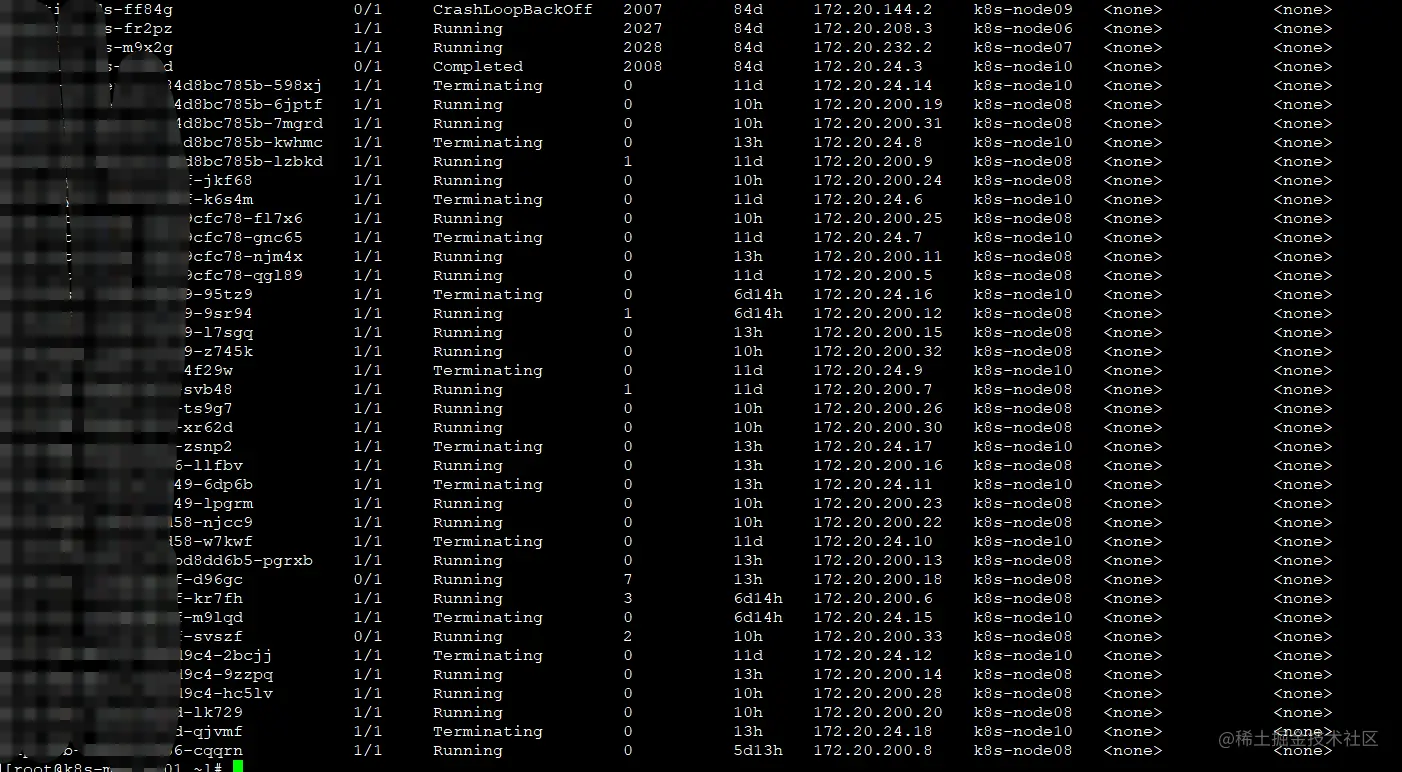Select restart count 2028
This screenshot has width=1402, height=772.
pos(642,48)
